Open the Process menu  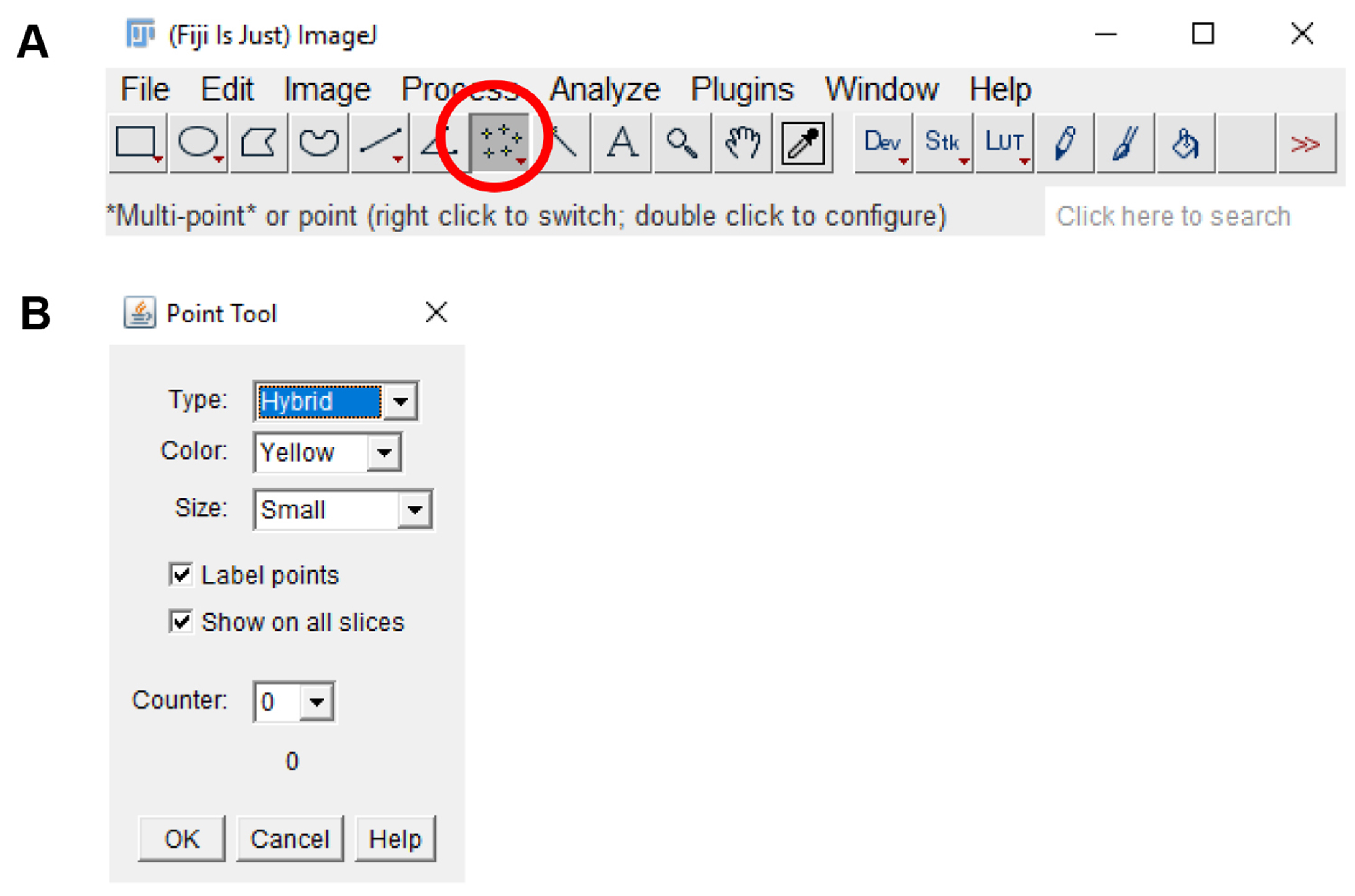click(461, 89)
